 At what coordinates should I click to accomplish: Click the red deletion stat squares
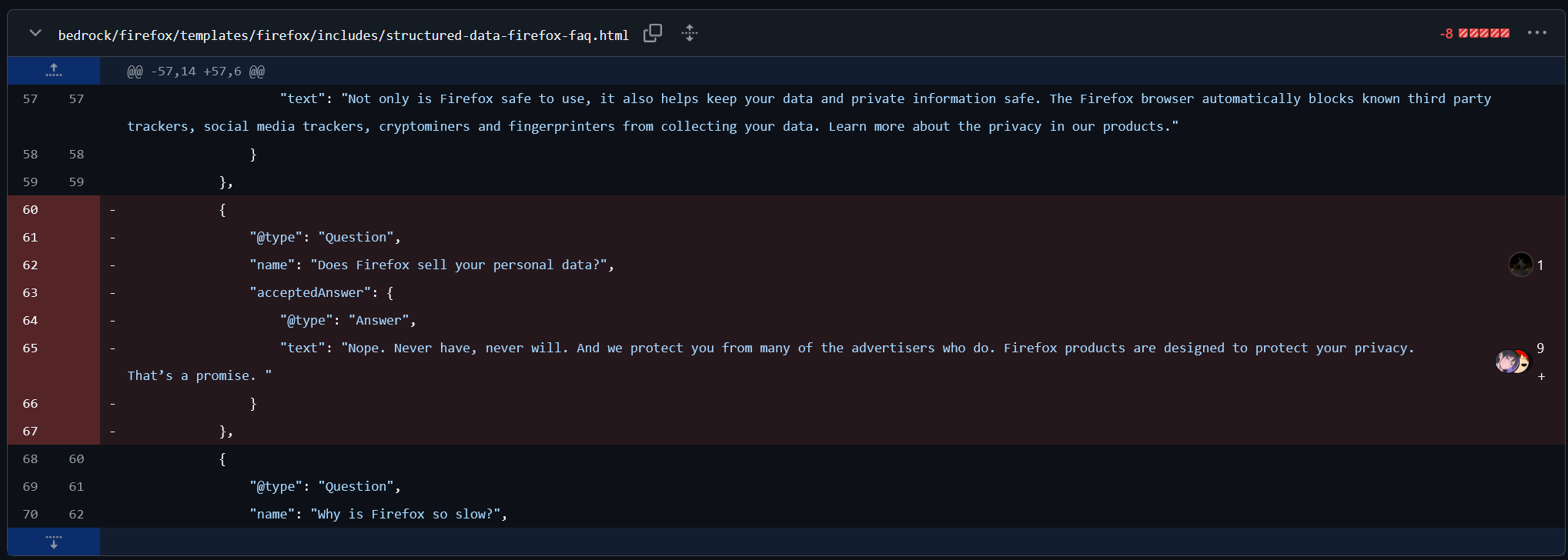pyautogui.click(x=1487, y=32)
